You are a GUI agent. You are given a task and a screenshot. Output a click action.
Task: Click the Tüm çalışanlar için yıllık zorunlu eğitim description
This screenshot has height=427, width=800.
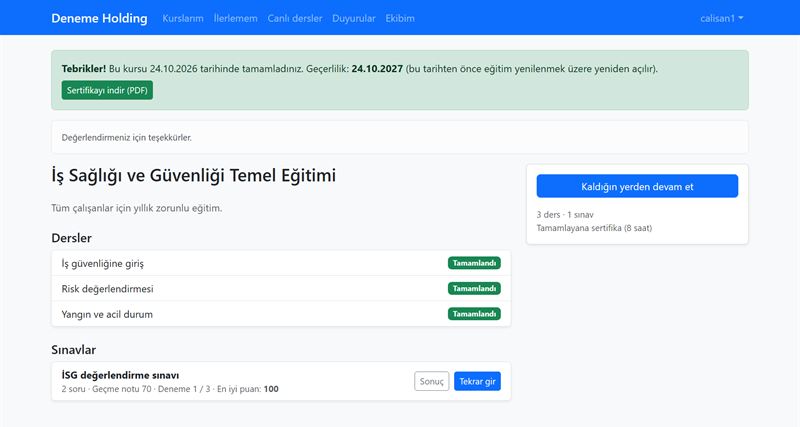tap(137, 208)
